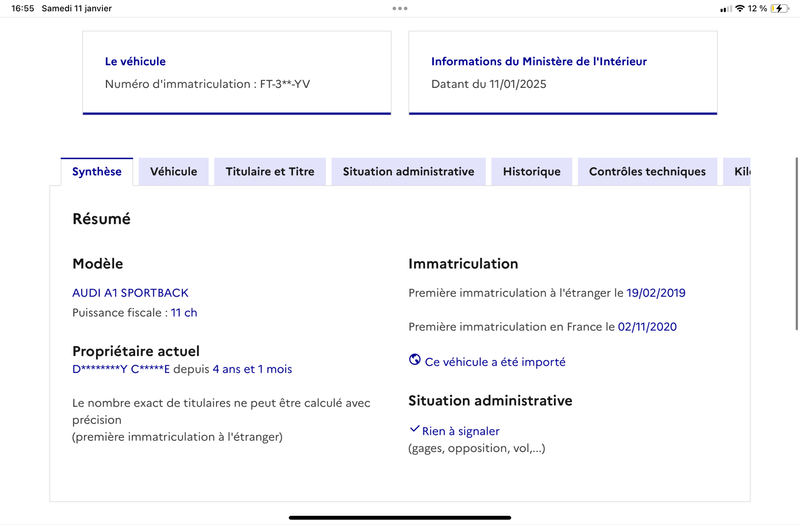The height and width of the screenshot is (525, 800).
Task: Click the Immatriculation heading
Action: click(463, 264)
